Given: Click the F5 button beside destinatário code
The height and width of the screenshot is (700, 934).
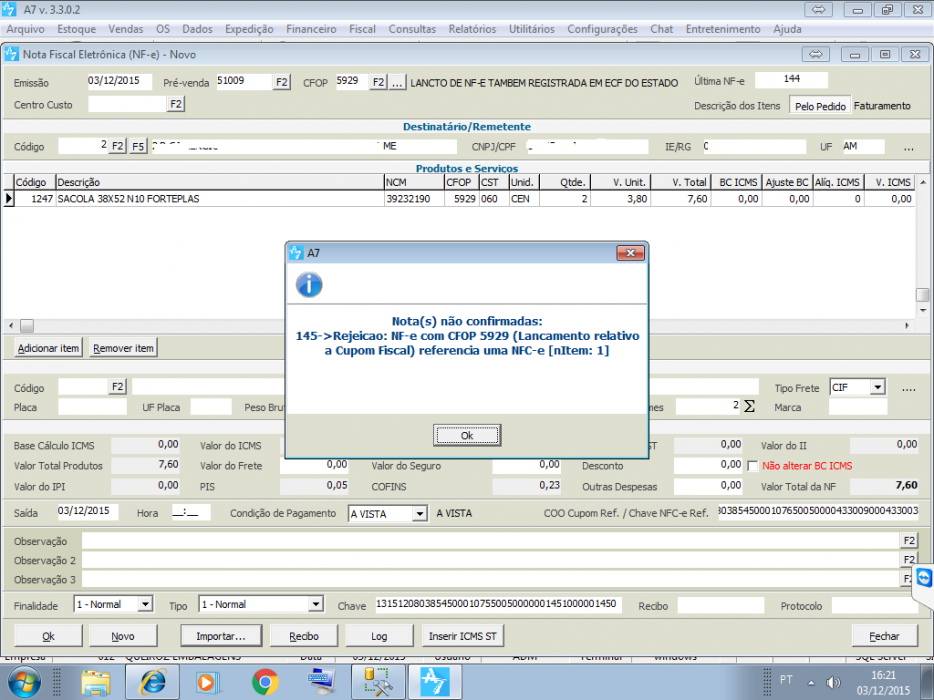Looking at the screenshot, I should coord(138,146).
